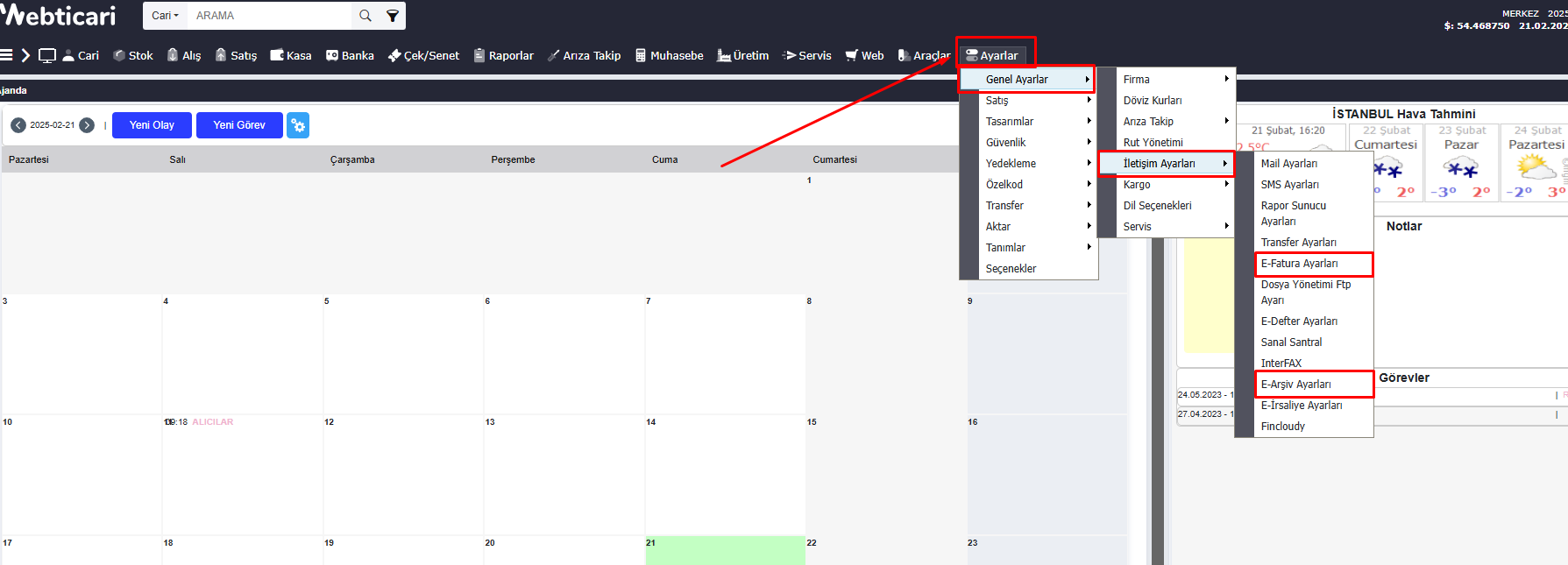1568x565 pixels.
Task: Open SMS Ayarları from submenu
Action: click(x=1290, y=185)
